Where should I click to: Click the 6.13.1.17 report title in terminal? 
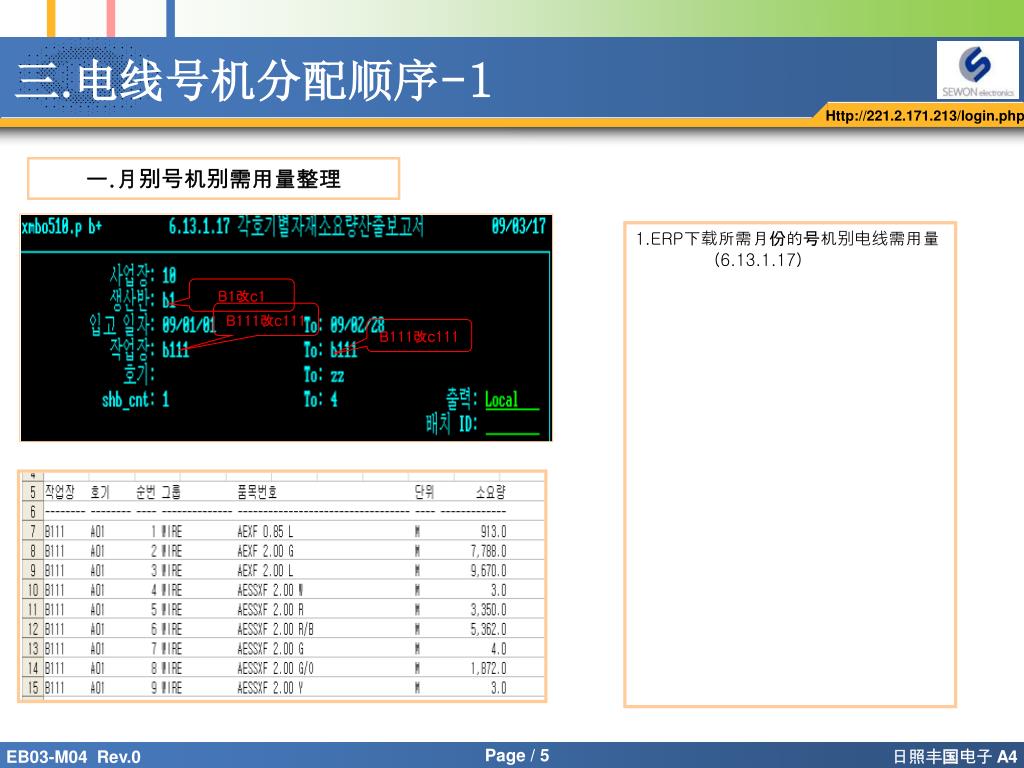(x=296, y=226)
